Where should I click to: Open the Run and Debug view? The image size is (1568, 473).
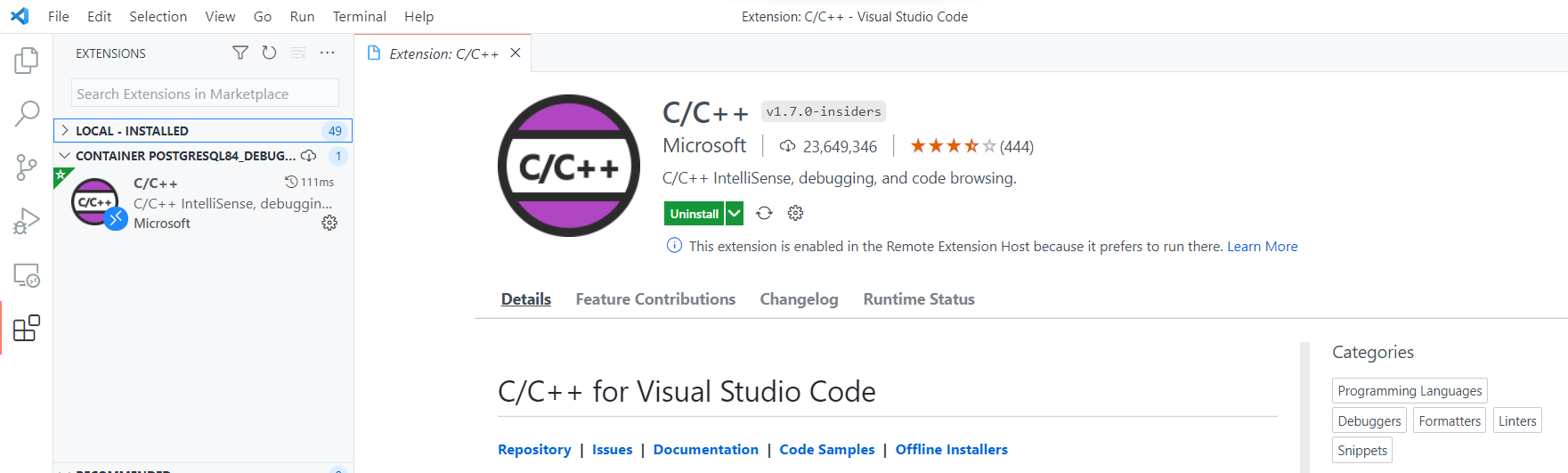tap(27, 221)
